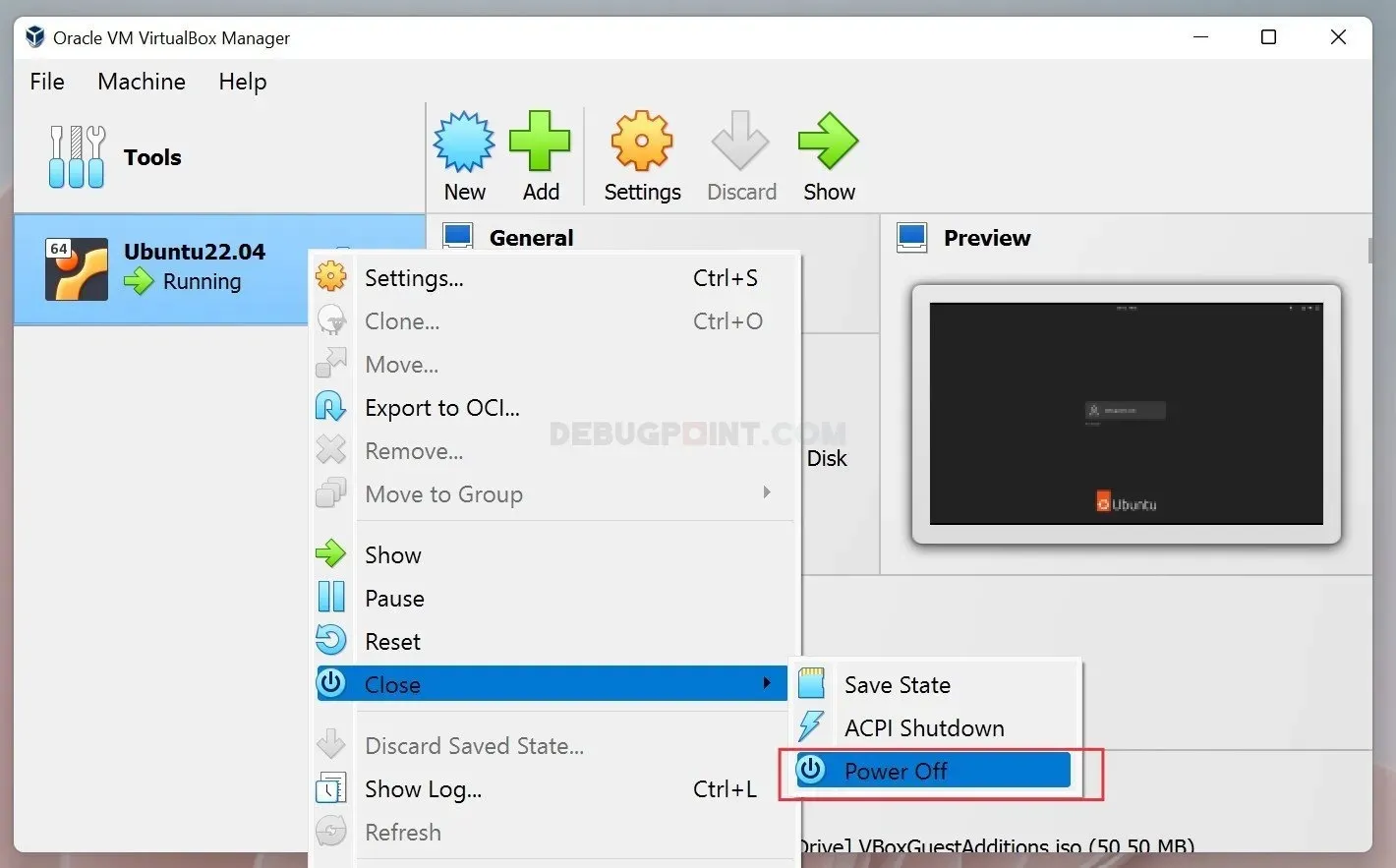Click the Discard down-arrow toolbar icon

(740, 142)
